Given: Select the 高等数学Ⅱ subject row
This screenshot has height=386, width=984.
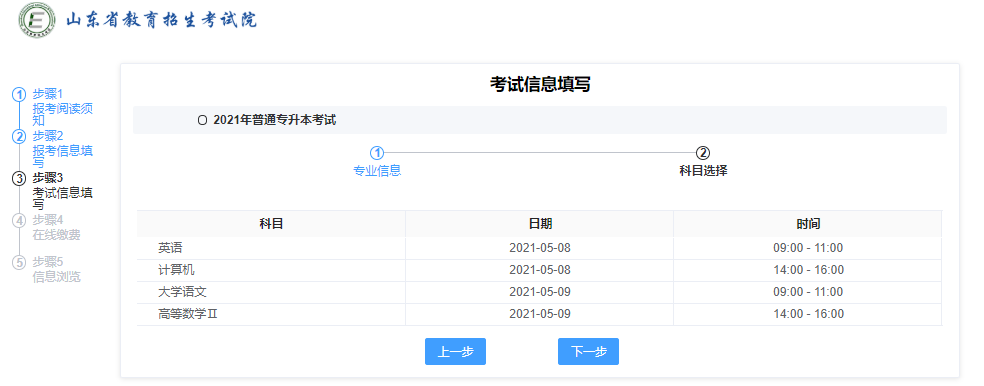Looking at the screenshot, I should 540,314.
